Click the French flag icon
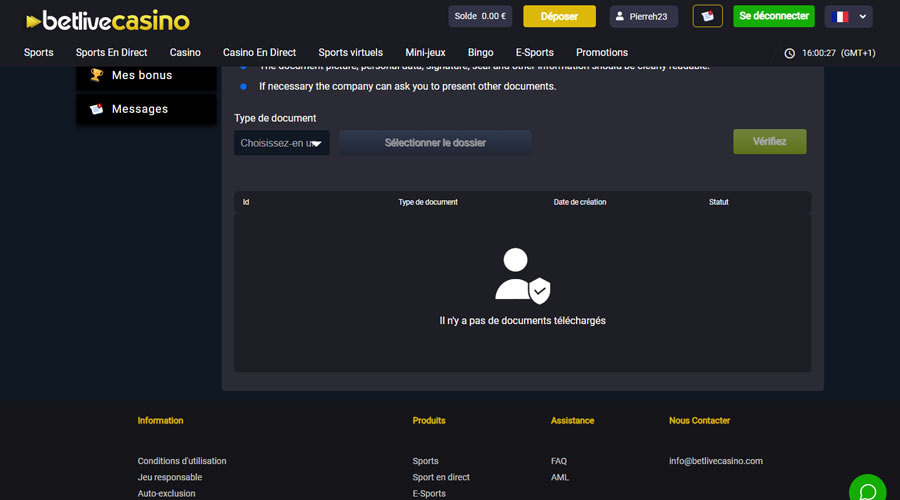 [x=840, y=17]
